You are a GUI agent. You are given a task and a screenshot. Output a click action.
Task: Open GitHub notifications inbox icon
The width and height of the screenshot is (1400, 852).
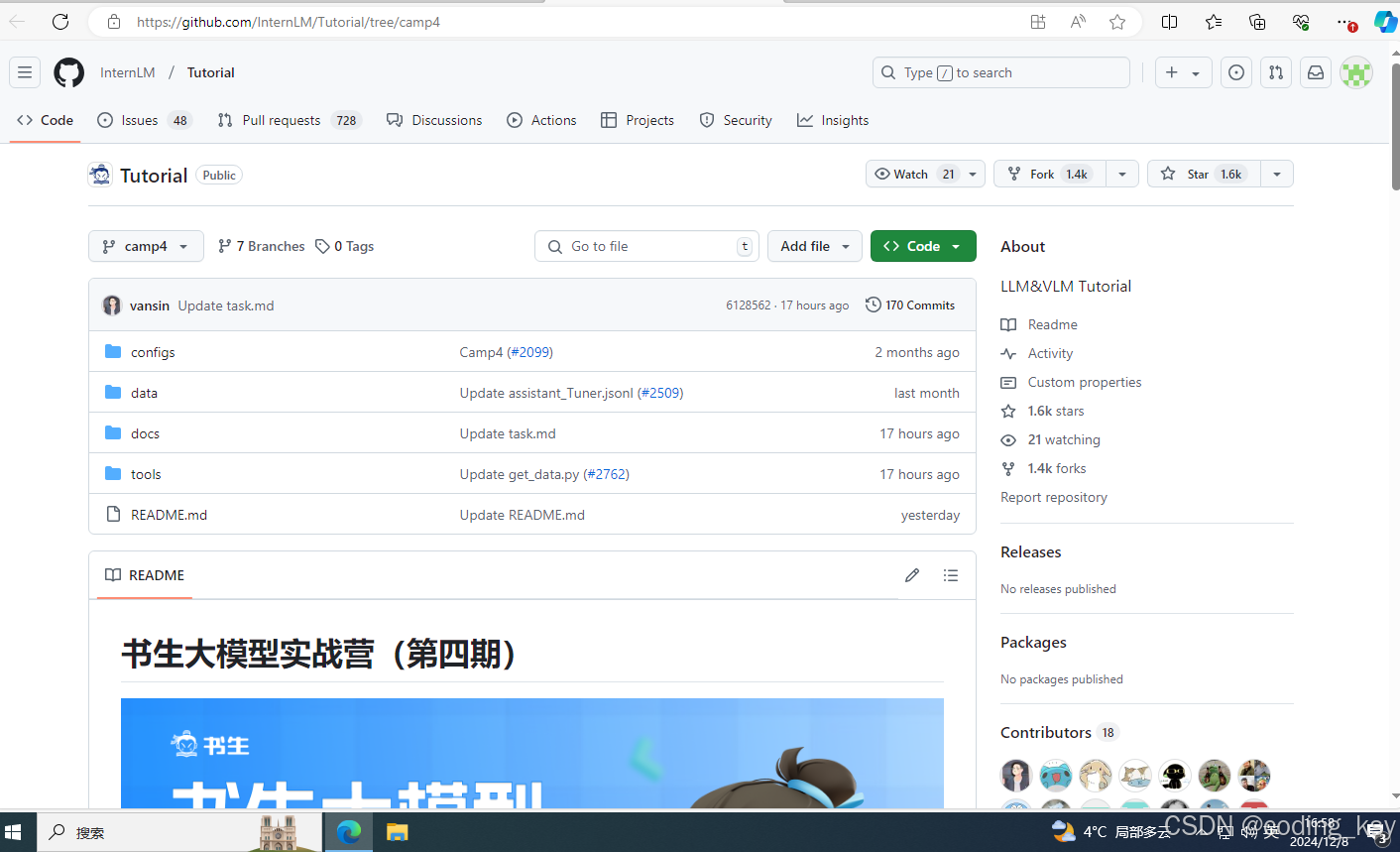(x=1316, y=72)
